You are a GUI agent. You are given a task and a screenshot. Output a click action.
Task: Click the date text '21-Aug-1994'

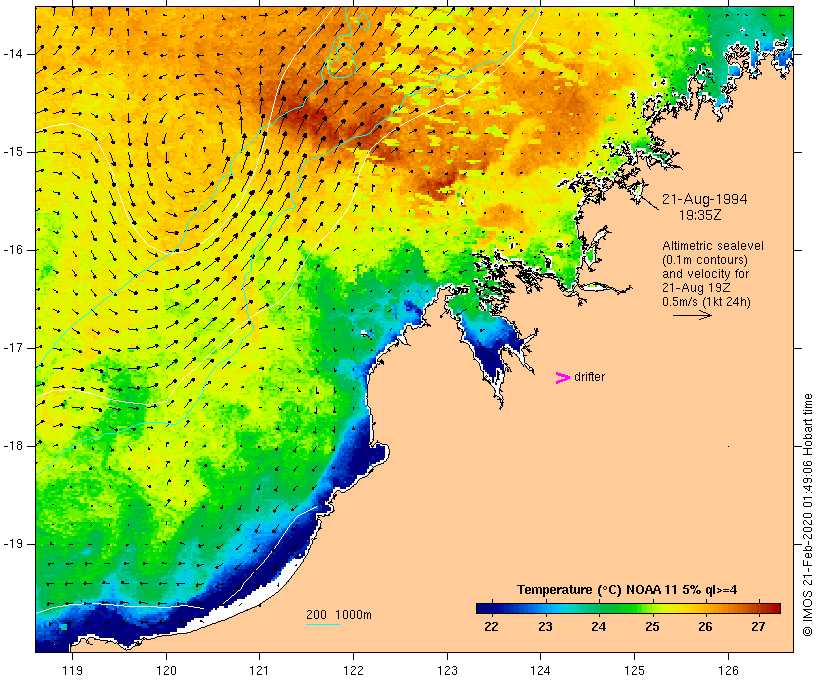704,199
